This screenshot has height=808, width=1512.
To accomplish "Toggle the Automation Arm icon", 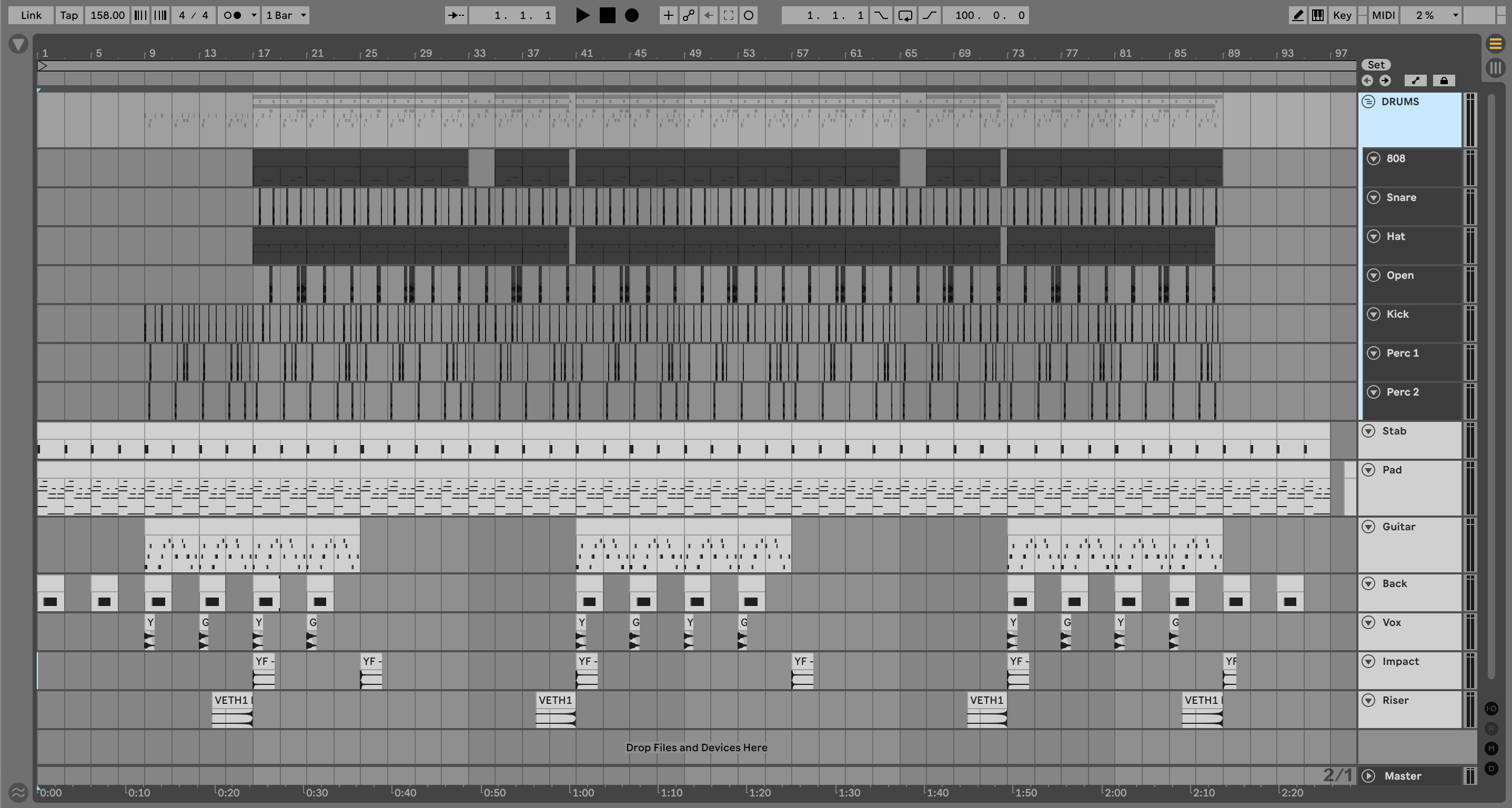I will 689,15.
